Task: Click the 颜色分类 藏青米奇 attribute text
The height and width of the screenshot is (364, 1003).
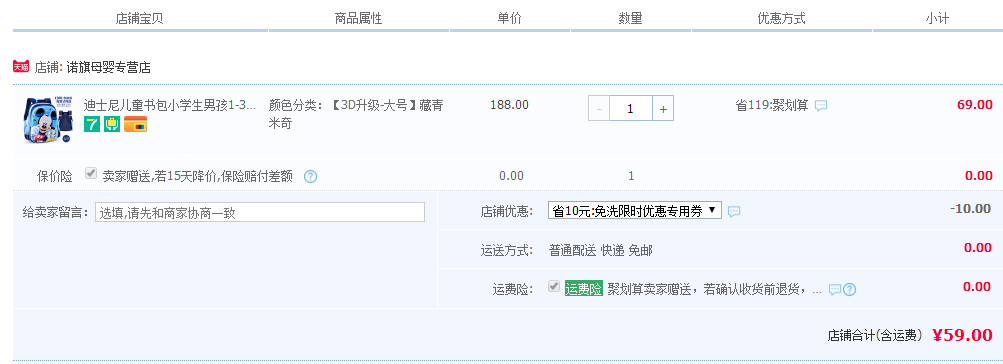Action: [356, 115]
